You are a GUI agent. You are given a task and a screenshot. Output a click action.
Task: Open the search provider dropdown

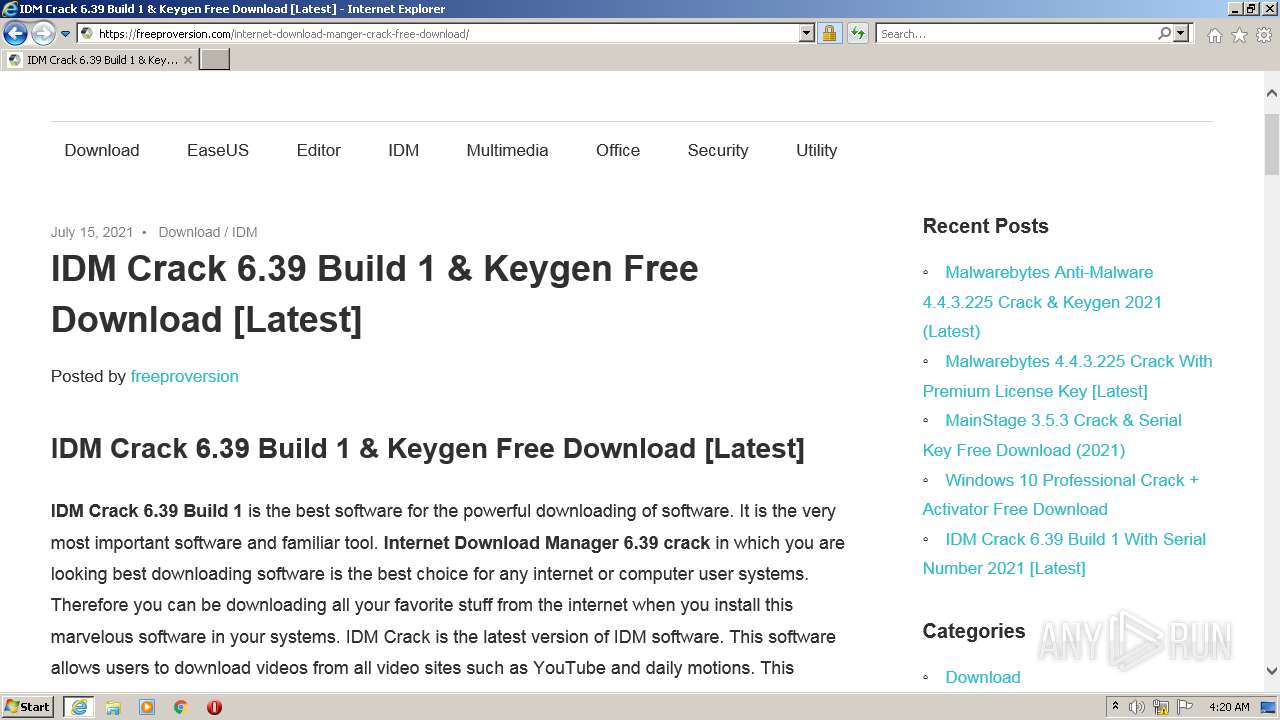[1181, 34]
